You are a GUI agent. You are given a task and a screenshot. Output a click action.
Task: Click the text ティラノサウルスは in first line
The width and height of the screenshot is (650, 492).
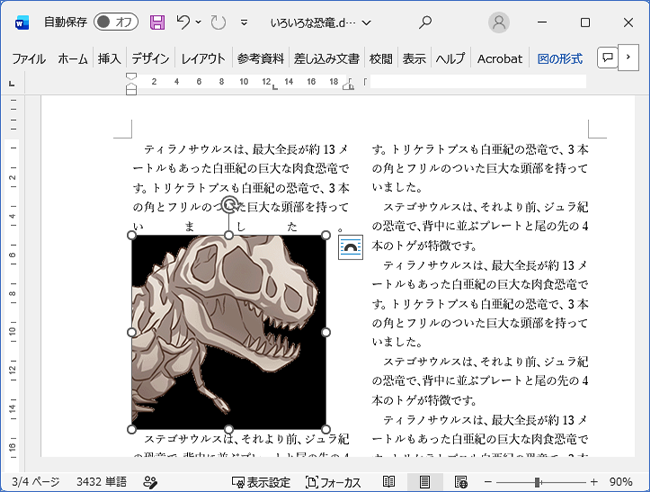(x=196, y=149)
